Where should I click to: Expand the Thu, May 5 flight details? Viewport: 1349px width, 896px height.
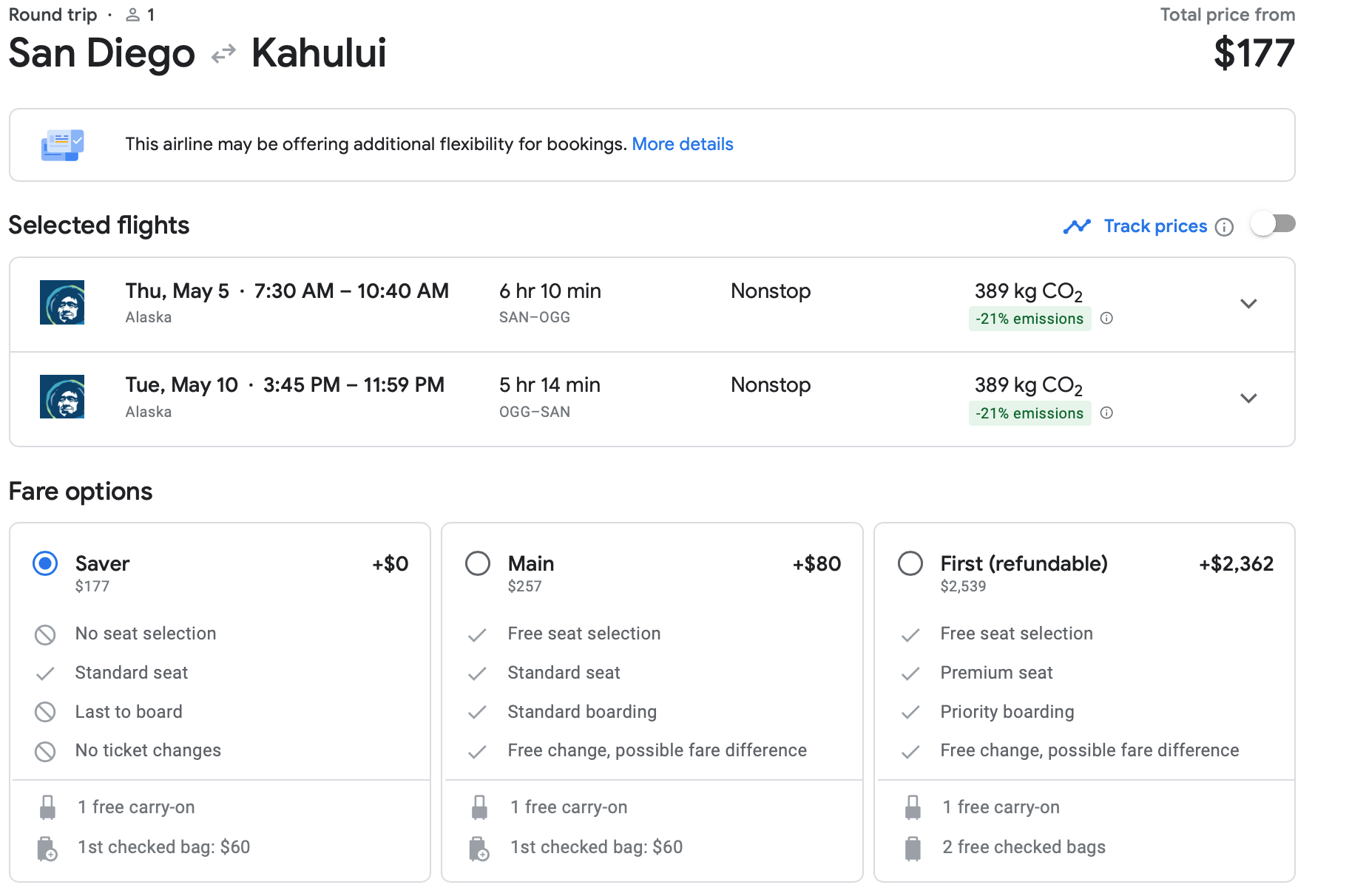point(1248,304)
